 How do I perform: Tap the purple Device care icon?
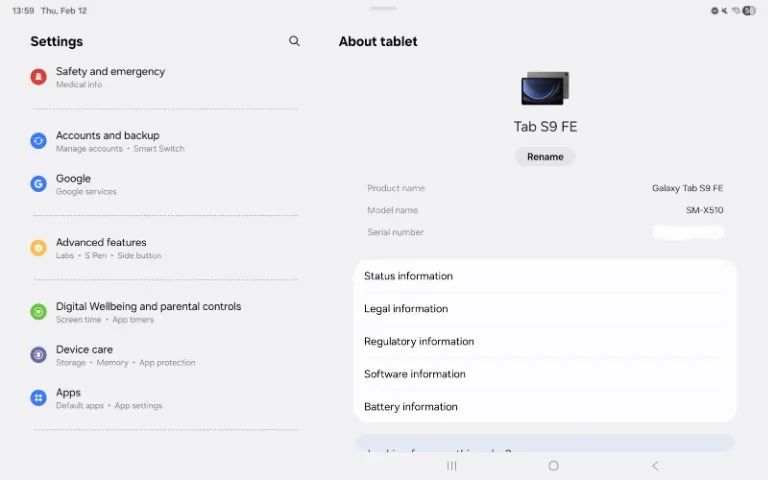(x=39, y=355)
